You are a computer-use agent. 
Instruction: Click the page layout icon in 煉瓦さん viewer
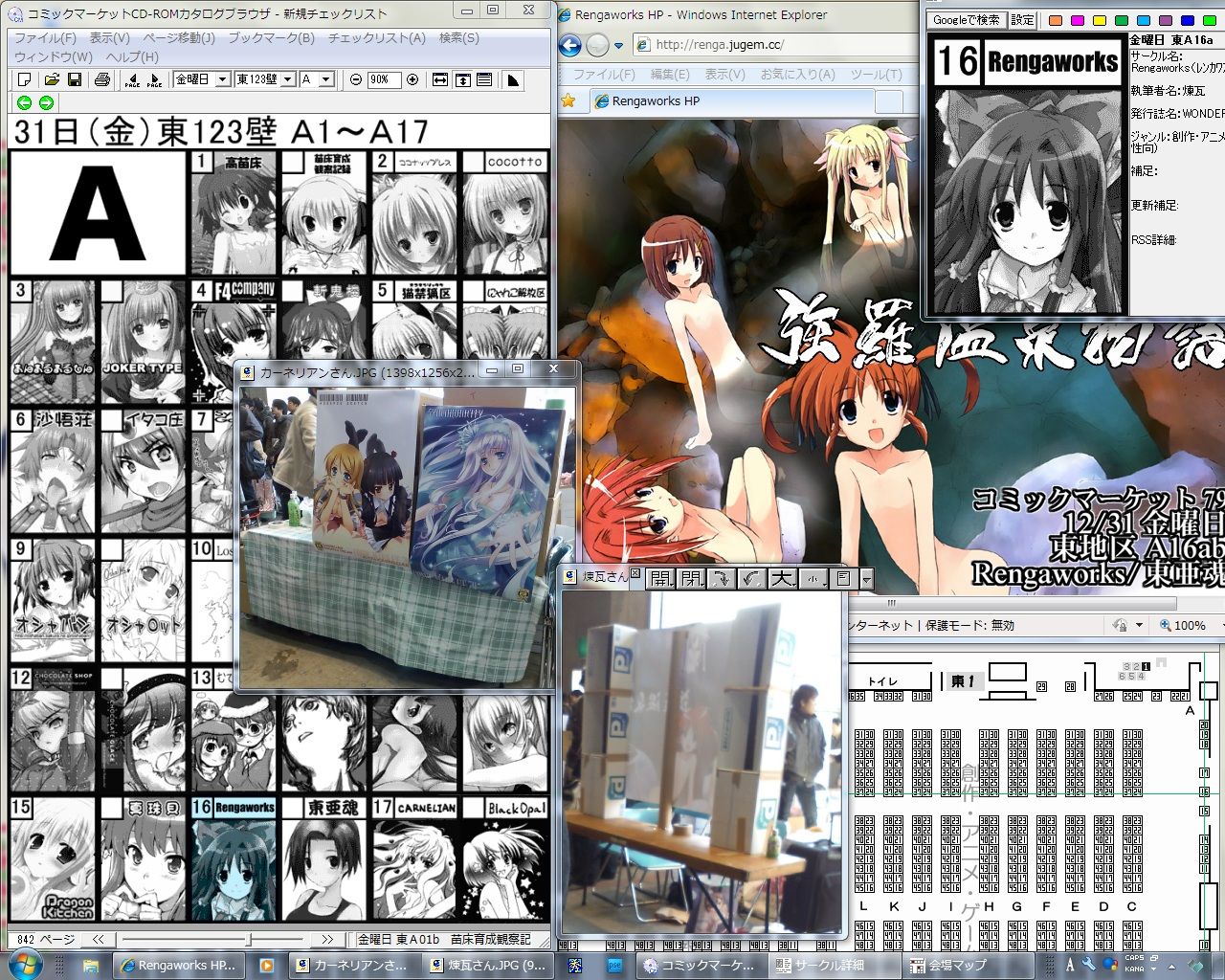pyautogui.click(x=843, y=578)
